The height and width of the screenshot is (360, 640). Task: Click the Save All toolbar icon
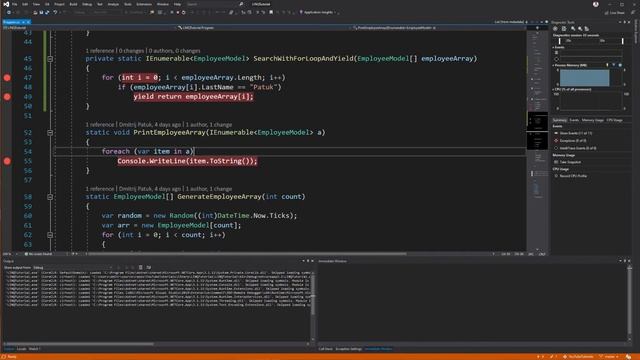(47, 12)
